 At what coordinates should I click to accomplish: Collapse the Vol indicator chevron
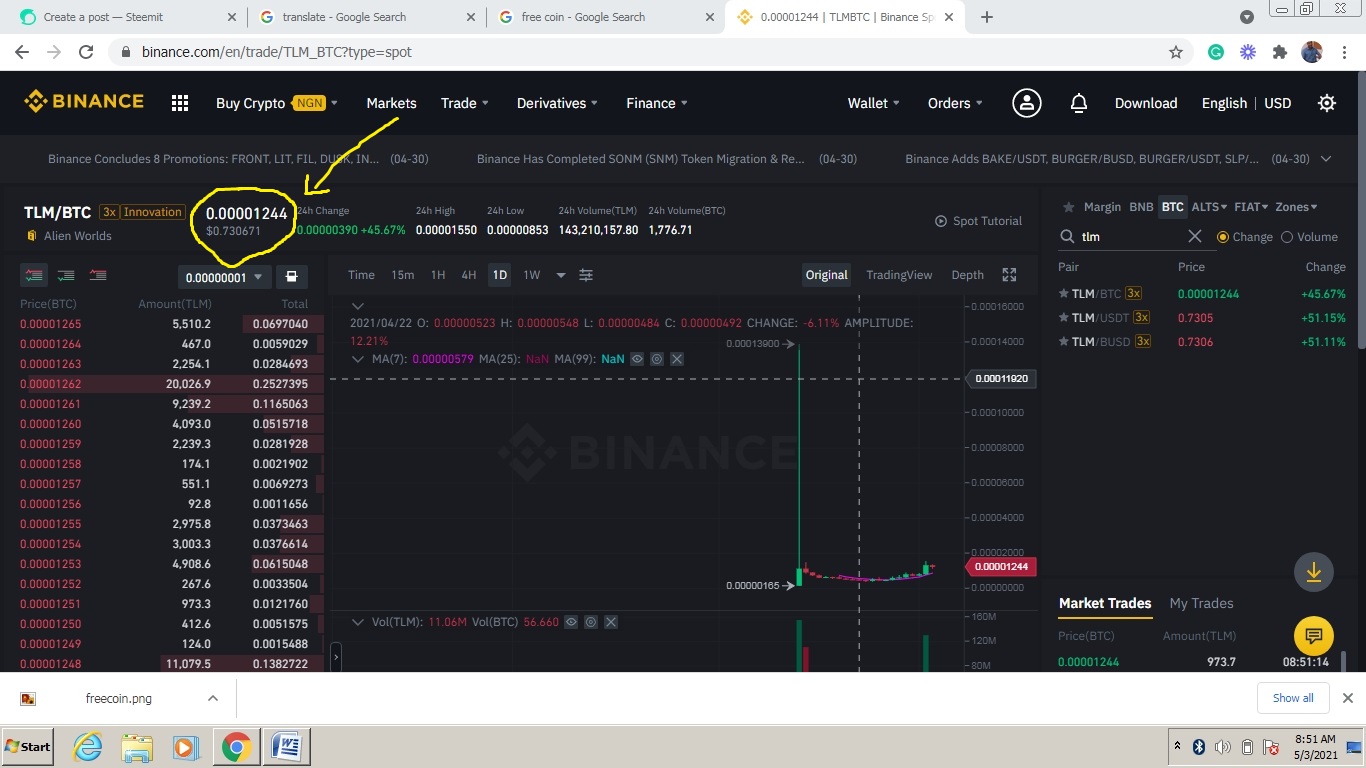point(357,622)
